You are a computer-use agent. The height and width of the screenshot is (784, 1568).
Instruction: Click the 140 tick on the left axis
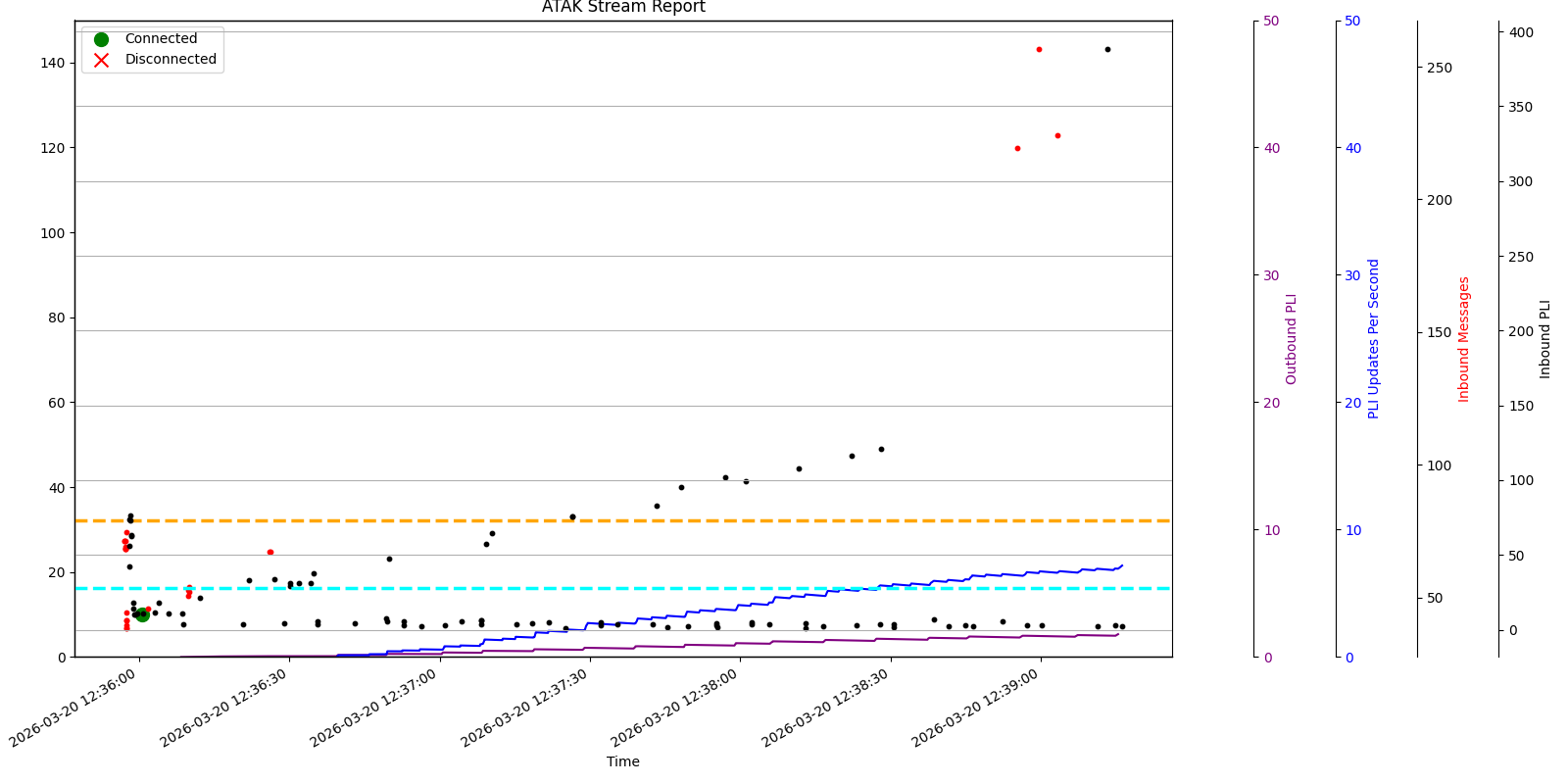(52, 63)
